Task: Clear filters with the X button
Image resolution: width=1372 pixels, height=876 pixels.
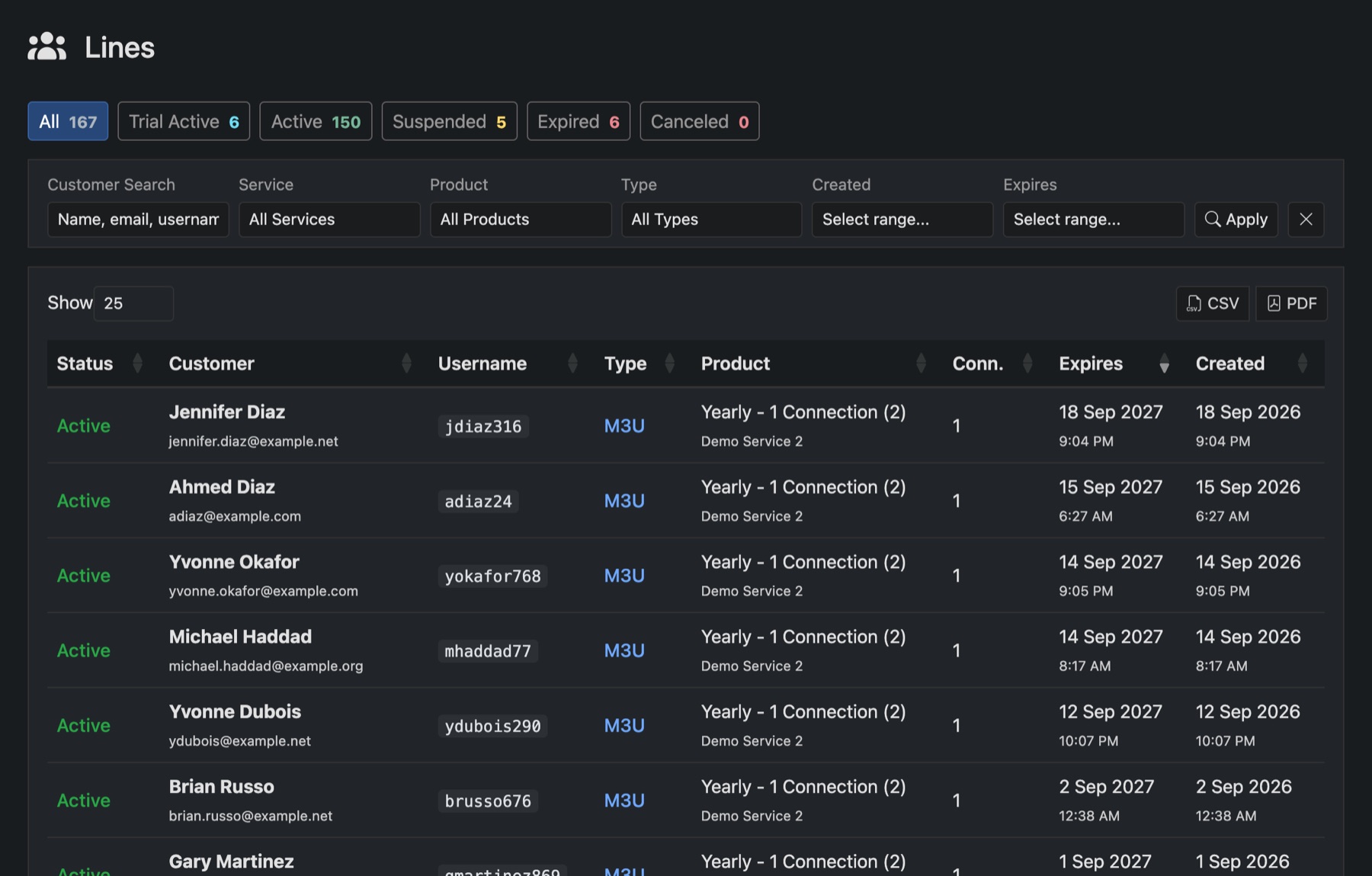Action: 1306,220
